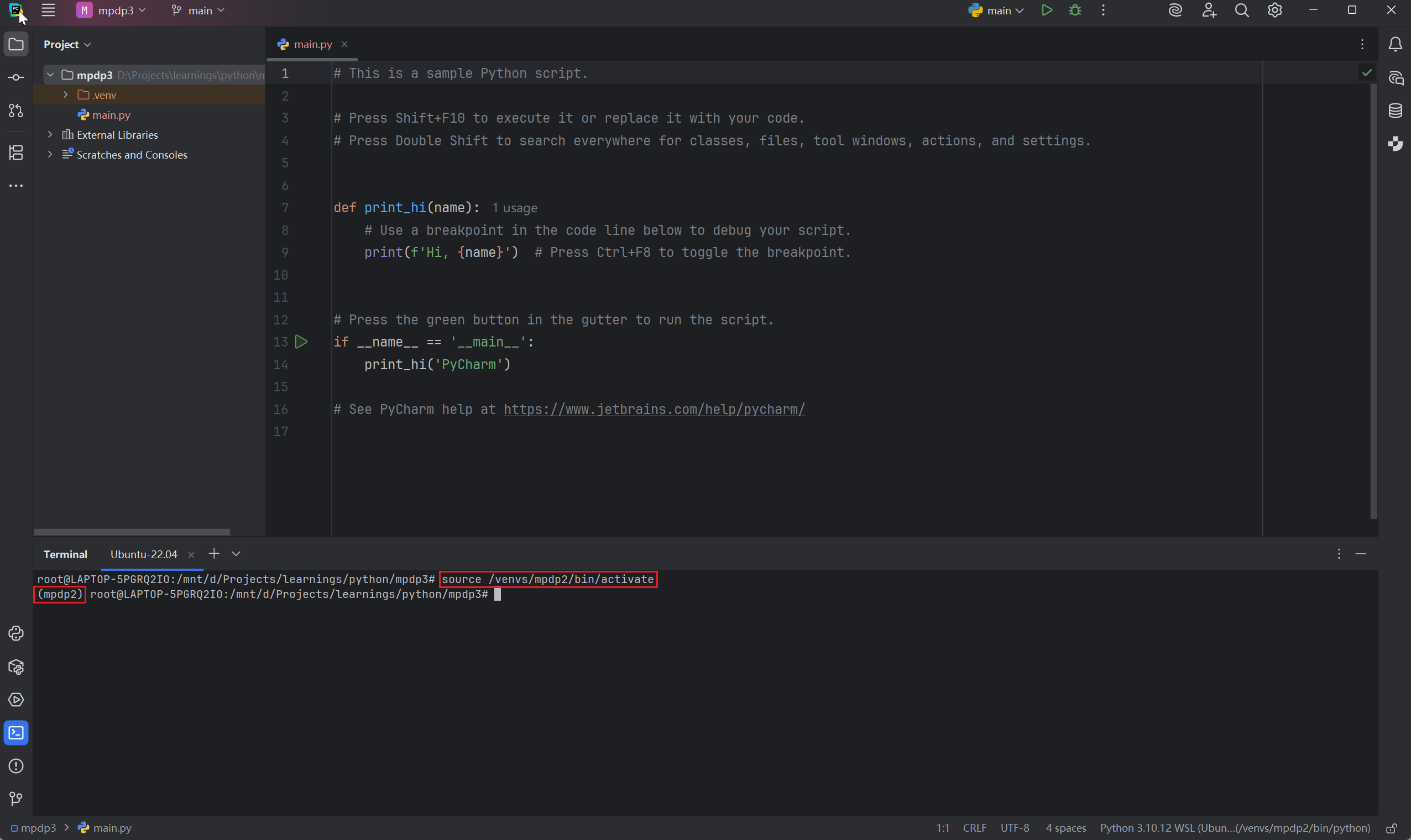Open the Database tool window

1395,111
